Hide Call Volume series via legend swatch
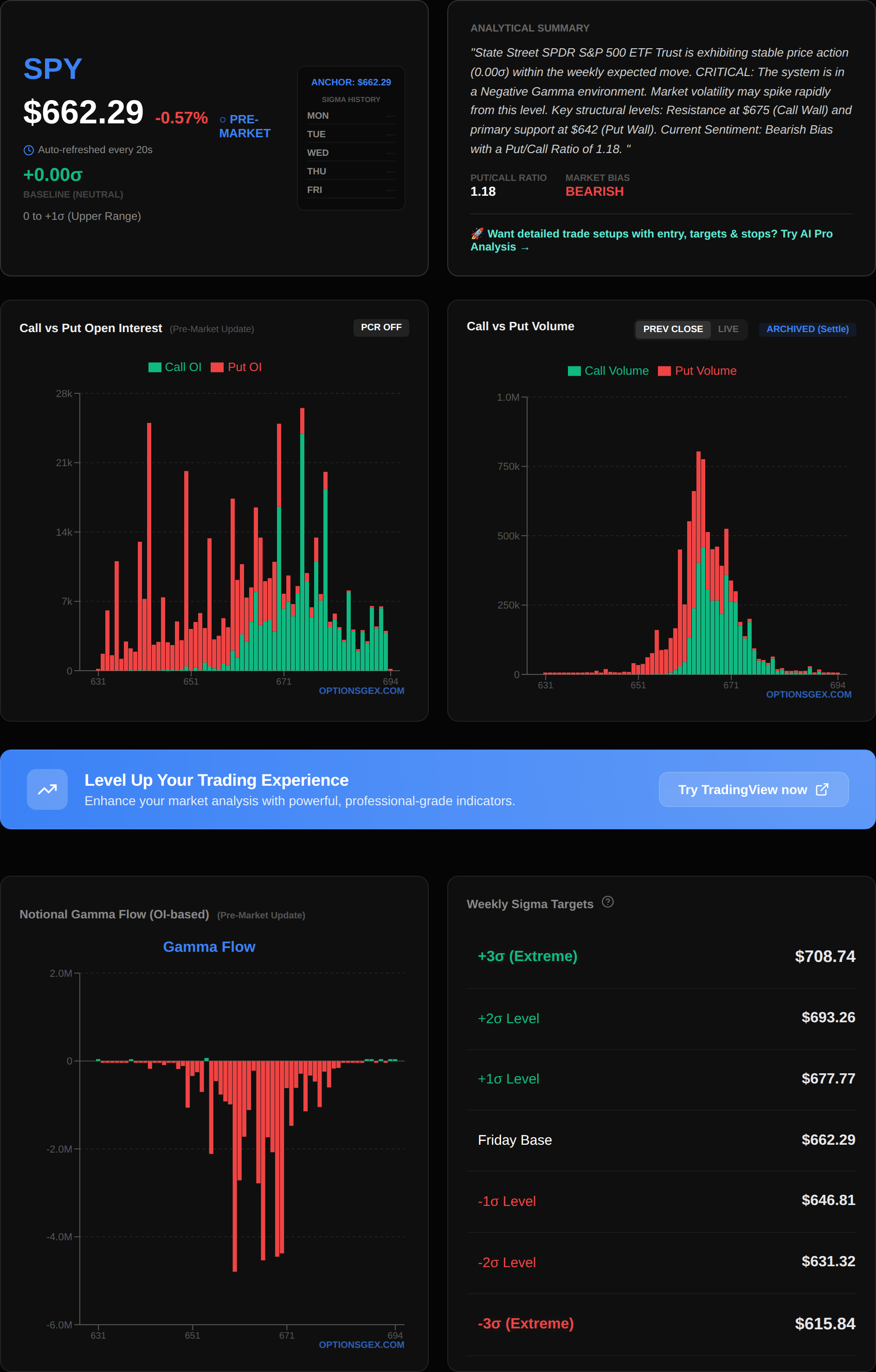 pos(574,371)
